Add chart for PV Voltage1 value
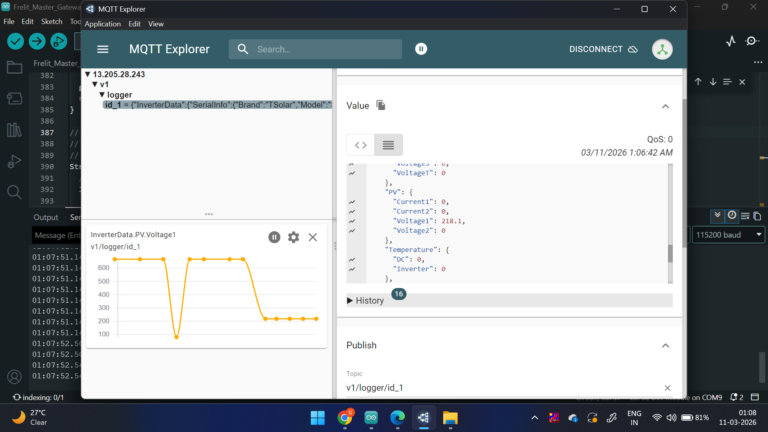The height and width of the screenshot is (432, 768). tap(352, 221)
